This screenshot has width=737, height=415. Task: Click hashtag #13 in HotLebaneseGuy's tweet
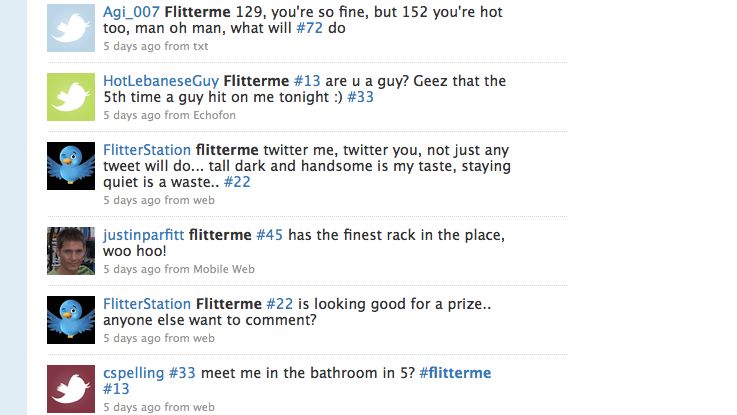click(305, 81)
